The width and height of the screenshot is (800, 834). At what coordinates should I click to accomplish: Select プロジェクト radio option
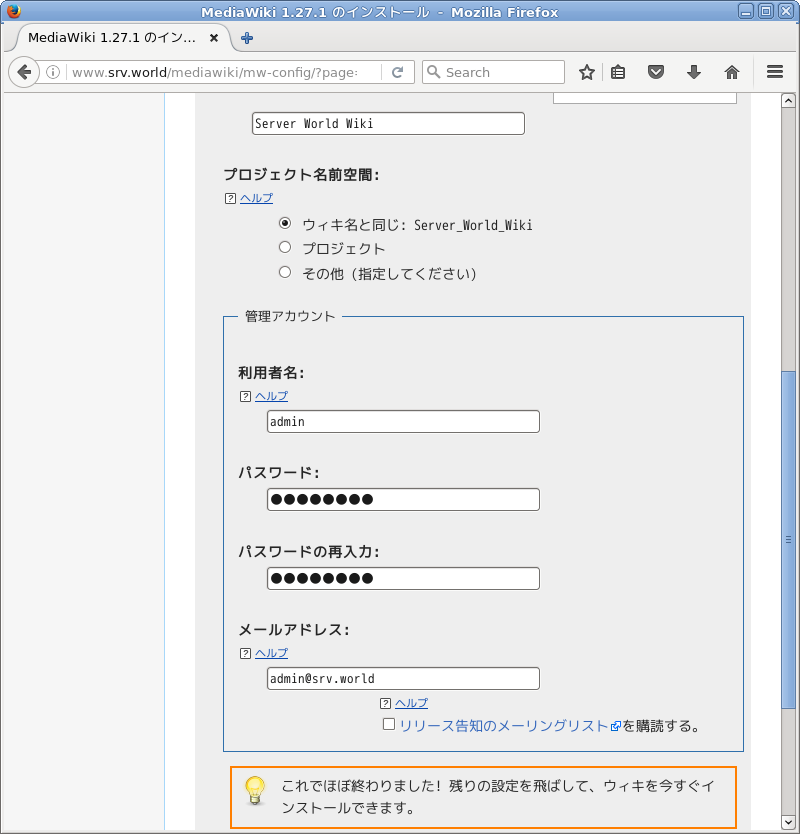tap(285, 247)
